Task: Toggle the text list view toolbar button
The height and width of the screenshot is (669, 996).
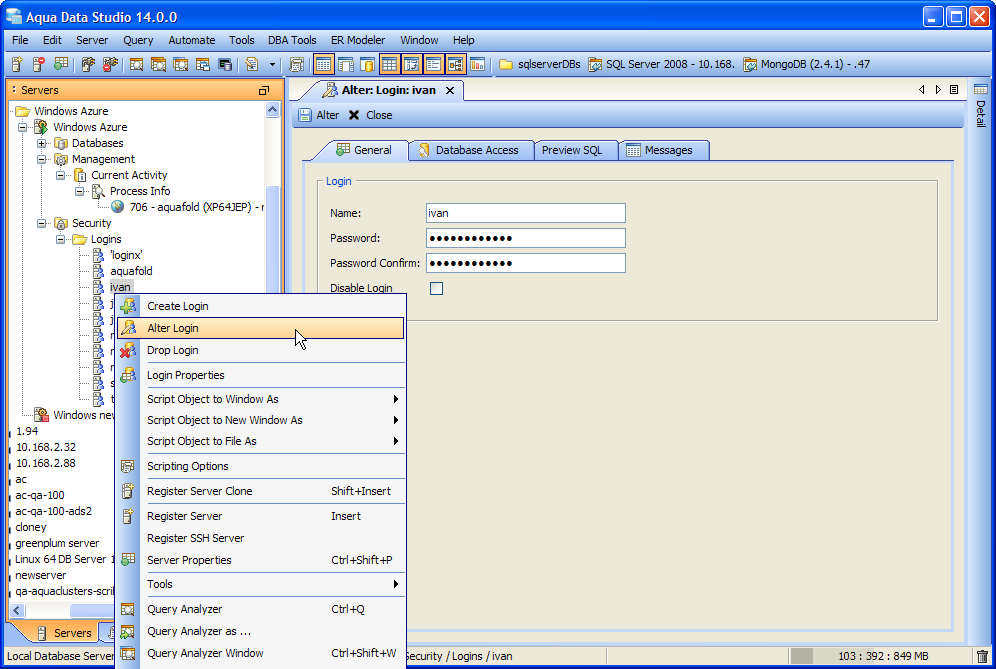Action: 433,64
